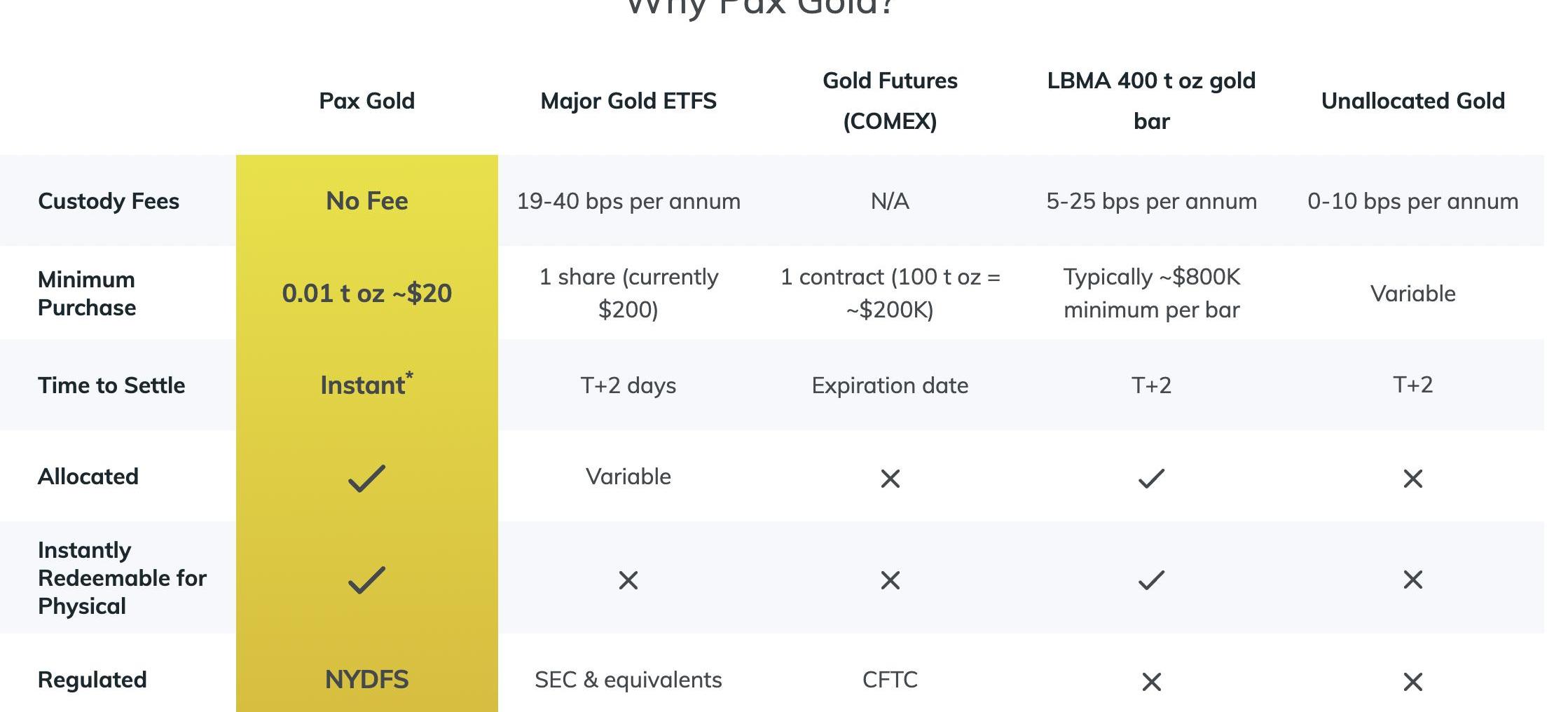Image resolution: width=1568 pixels, height=712 pixels.
Task: Click the Pax Gold 'No Fee' cell
Action: 366,201
